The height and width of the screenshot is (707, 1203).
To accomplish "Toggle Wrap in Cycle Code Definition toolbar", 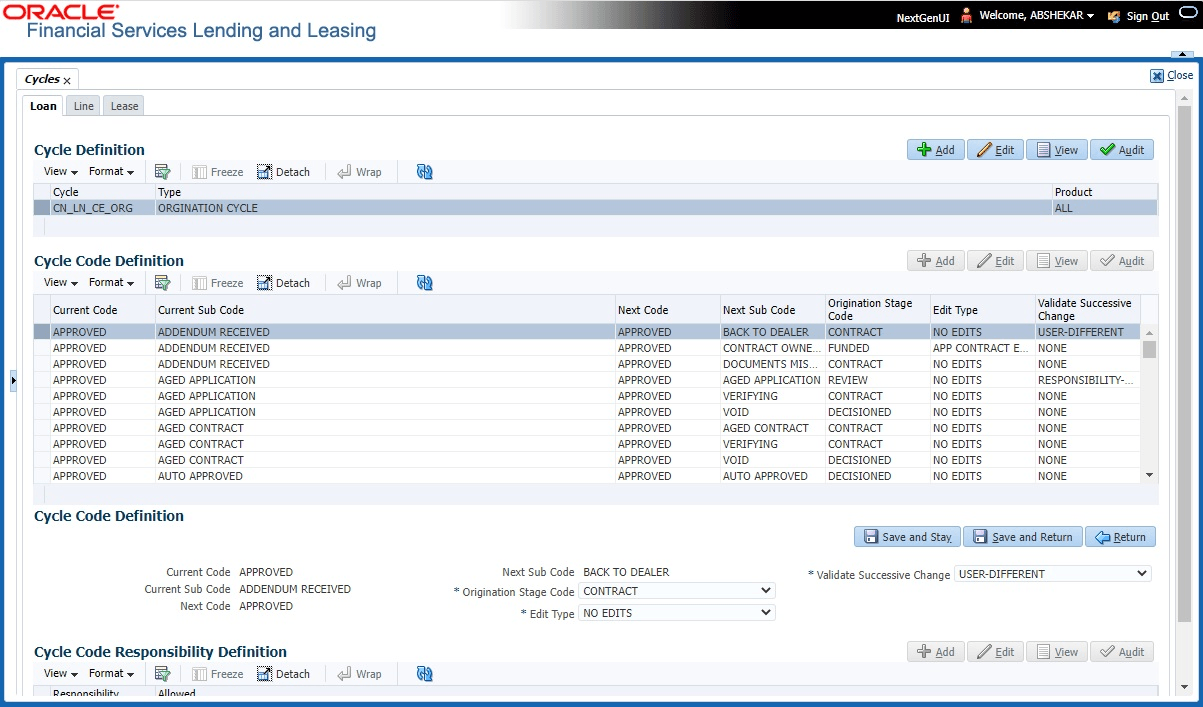I will click(359, 283).
